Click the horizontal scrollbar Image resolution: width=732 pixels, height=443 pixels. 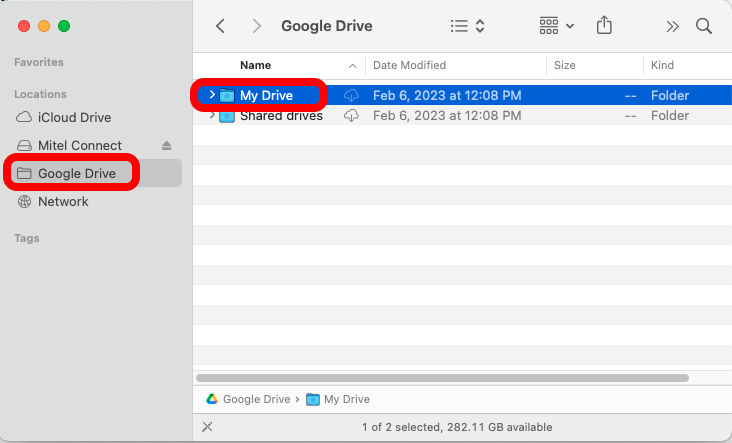click(x=442, y=378)
